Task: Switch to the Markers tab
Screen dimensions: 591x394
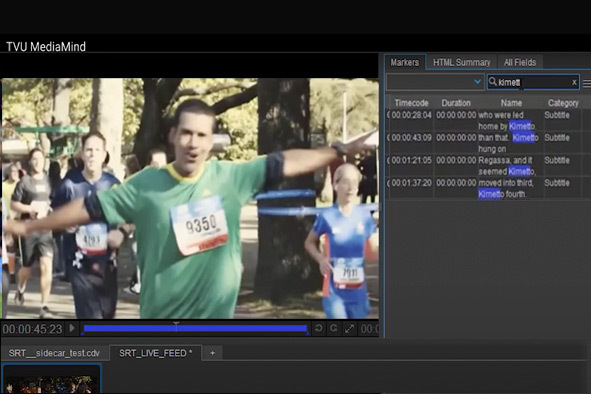Action: [404, 62]
